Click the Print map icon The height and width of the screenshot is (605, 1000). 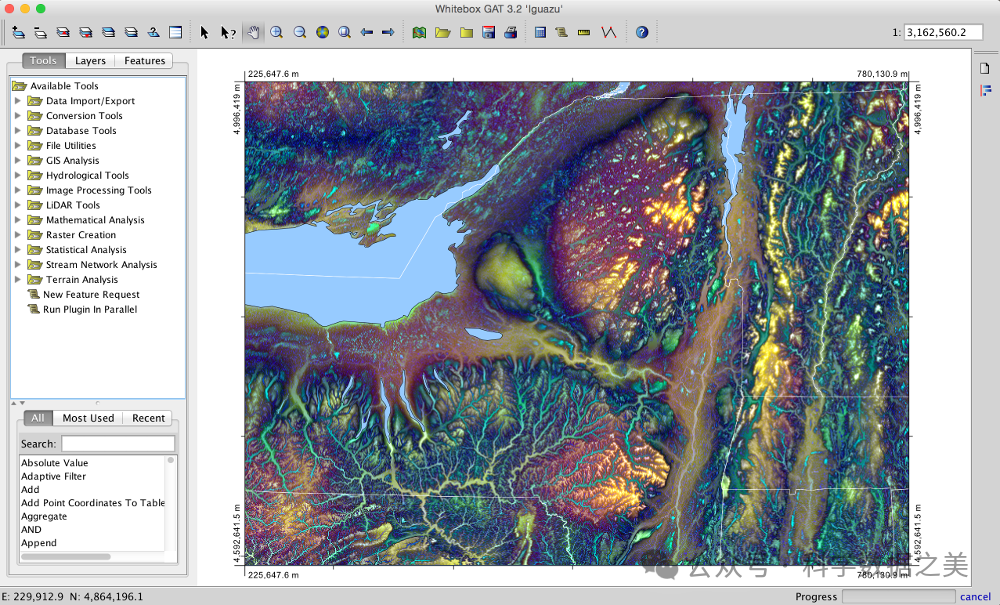pyautogui.click(x=511, y=32)
